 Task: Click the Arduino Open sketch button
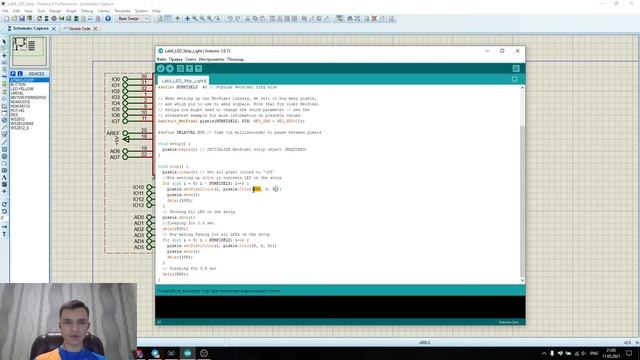(x=189, y=69)
